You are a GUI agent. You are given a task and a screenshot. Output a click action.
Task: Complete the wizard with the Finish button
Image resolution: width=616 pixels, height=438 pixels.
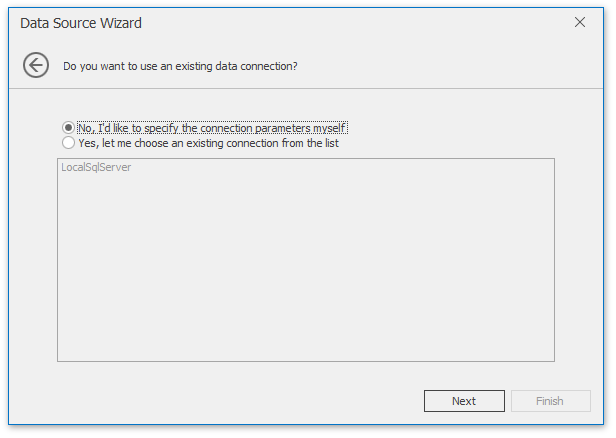click(549, 401)
